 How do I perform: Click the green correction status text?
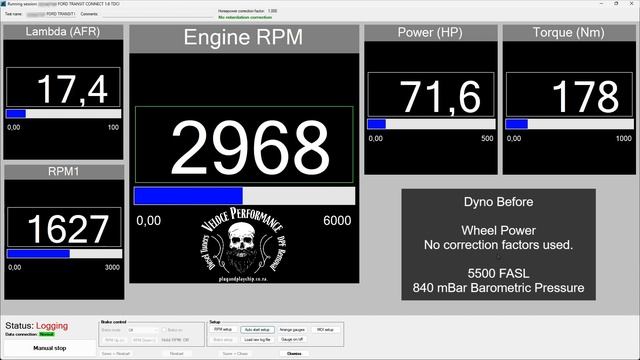tap(245, 18)
